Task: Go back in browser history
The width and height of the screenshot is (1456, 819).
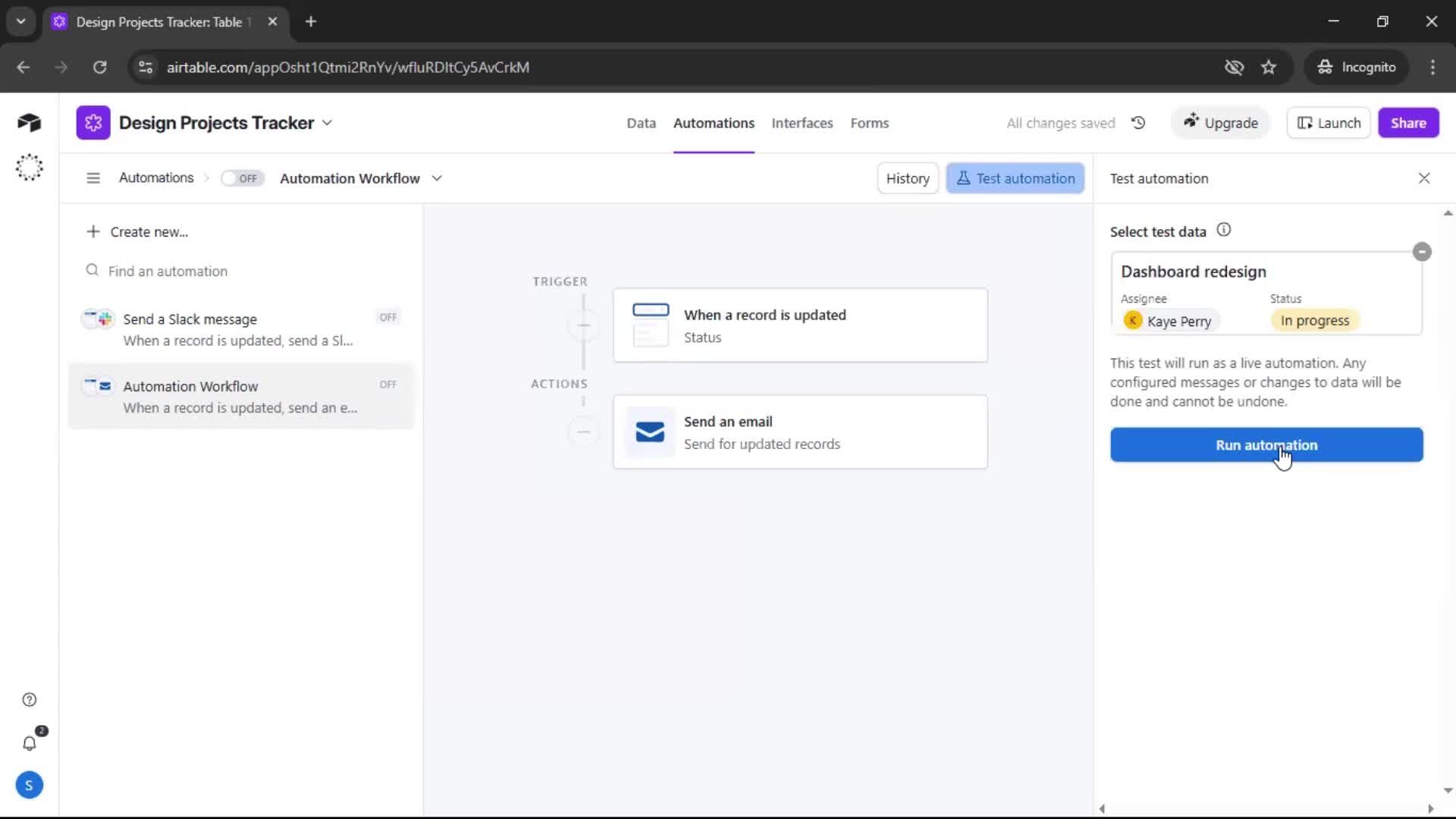Action: (24, 67)
